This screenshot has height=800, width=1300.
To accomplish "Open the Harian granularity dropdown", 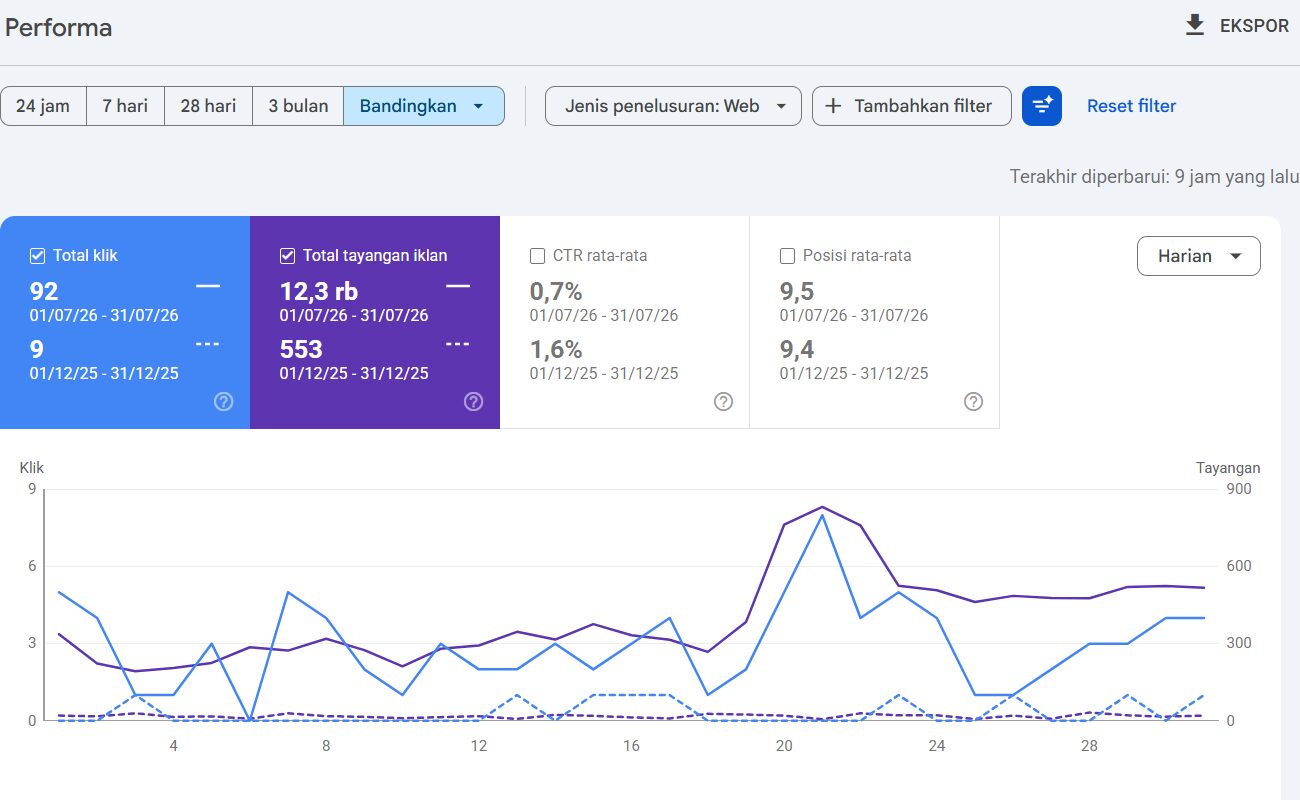I will [x=1199, y=256].
